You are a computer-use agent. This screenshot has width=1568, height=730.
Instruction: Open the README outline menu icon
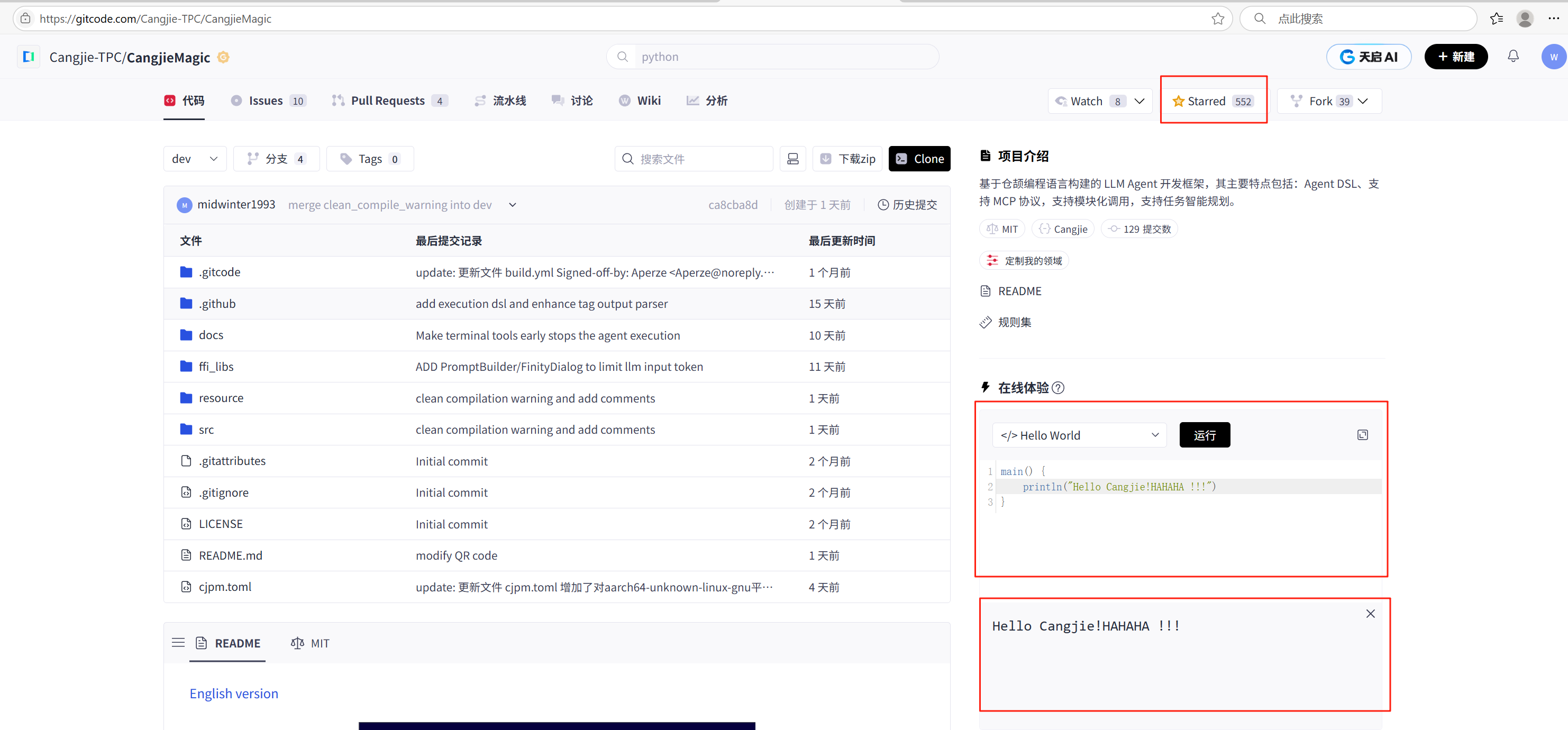point(178,643)
